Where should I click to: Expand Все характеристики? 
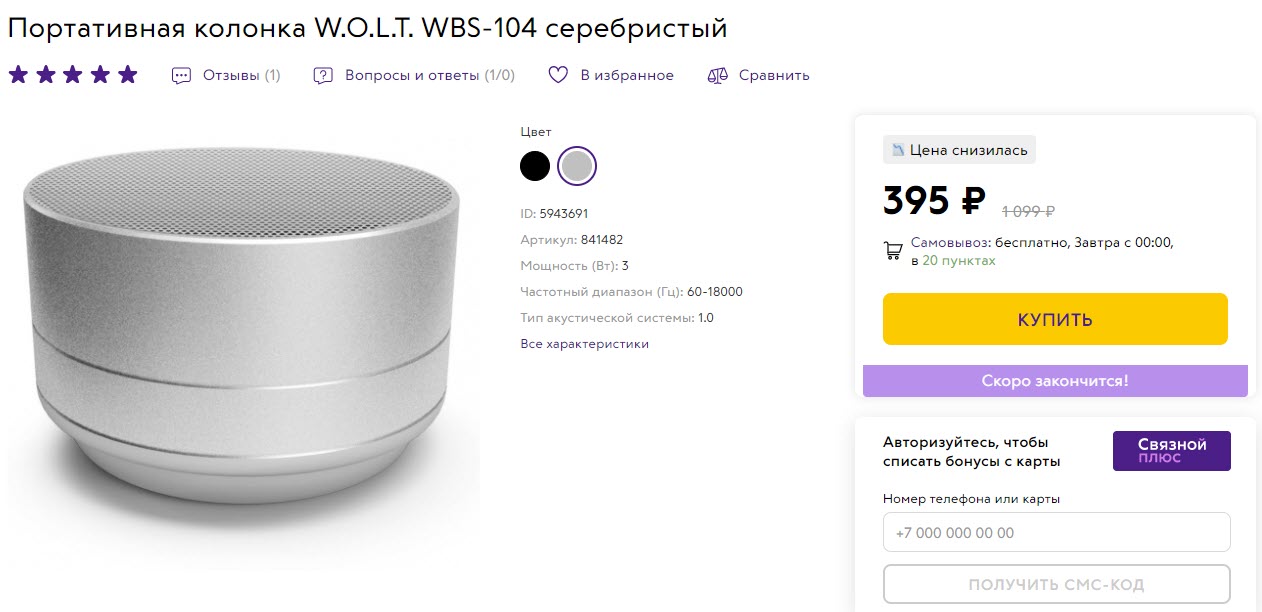(x=585, y=343)
